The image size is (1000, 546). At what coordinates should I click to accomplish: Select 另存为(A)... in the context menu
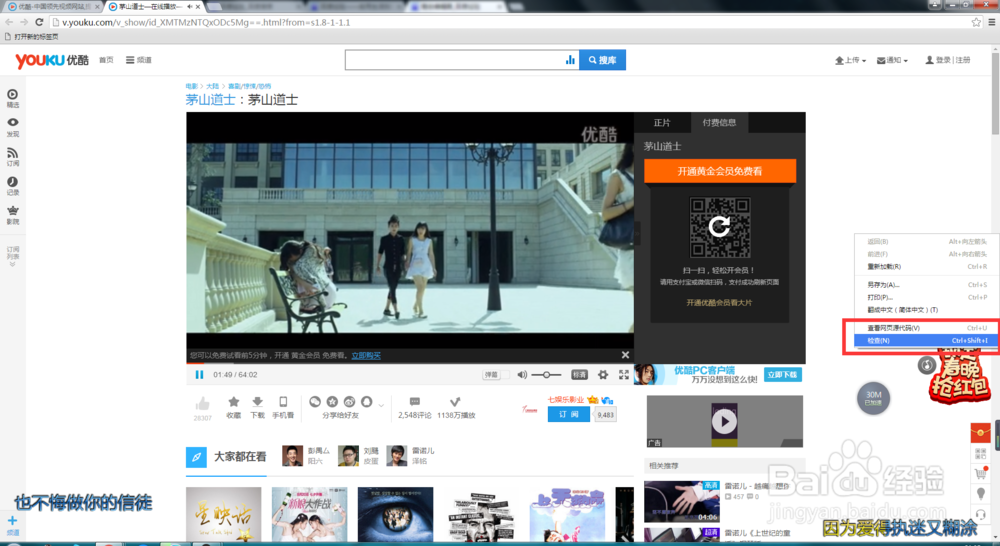927,284
